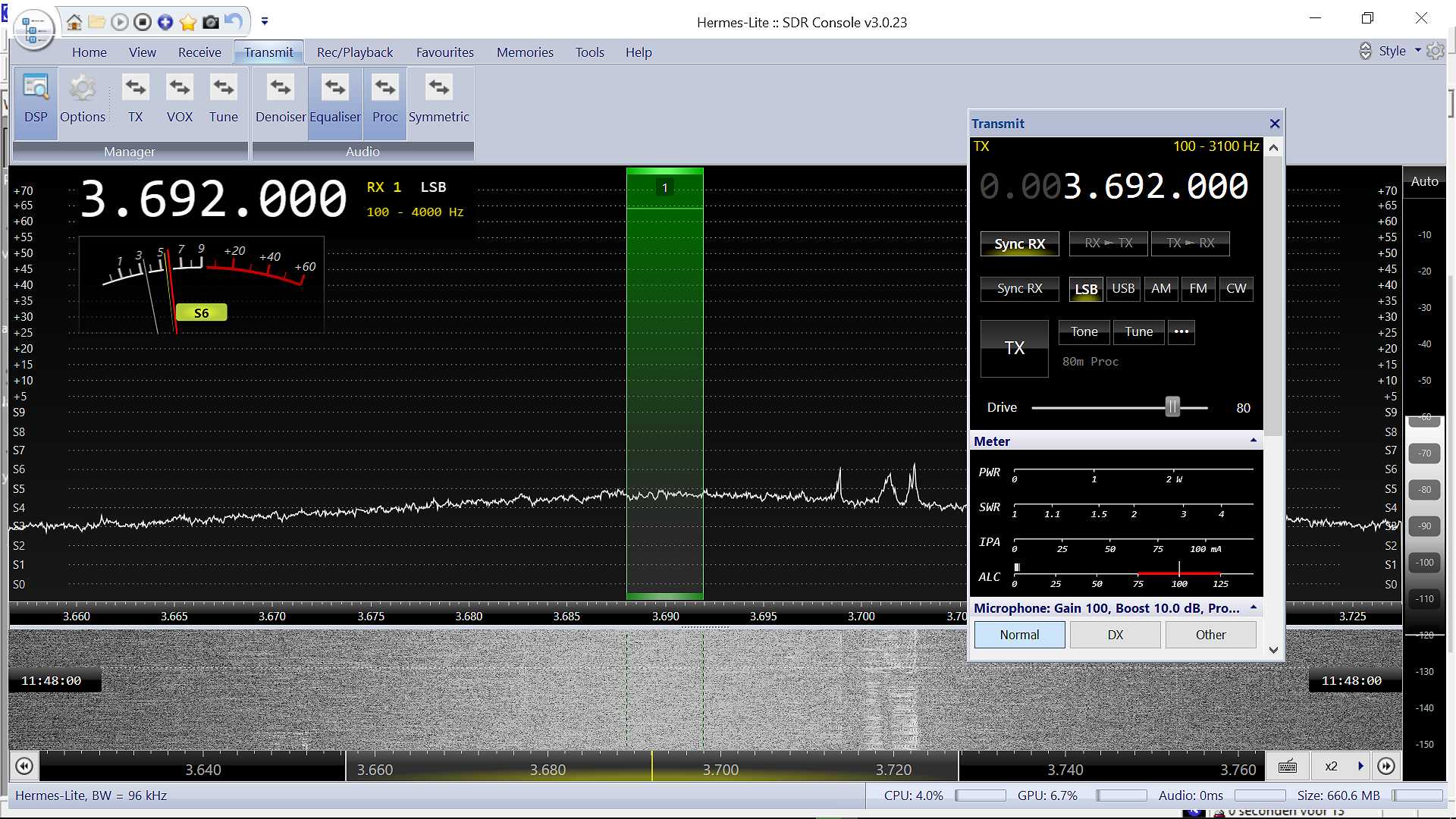1456x819 pixels.
Task: Click the S6 signal meter label
Action: pyautogui.click(x=201, y=313)
